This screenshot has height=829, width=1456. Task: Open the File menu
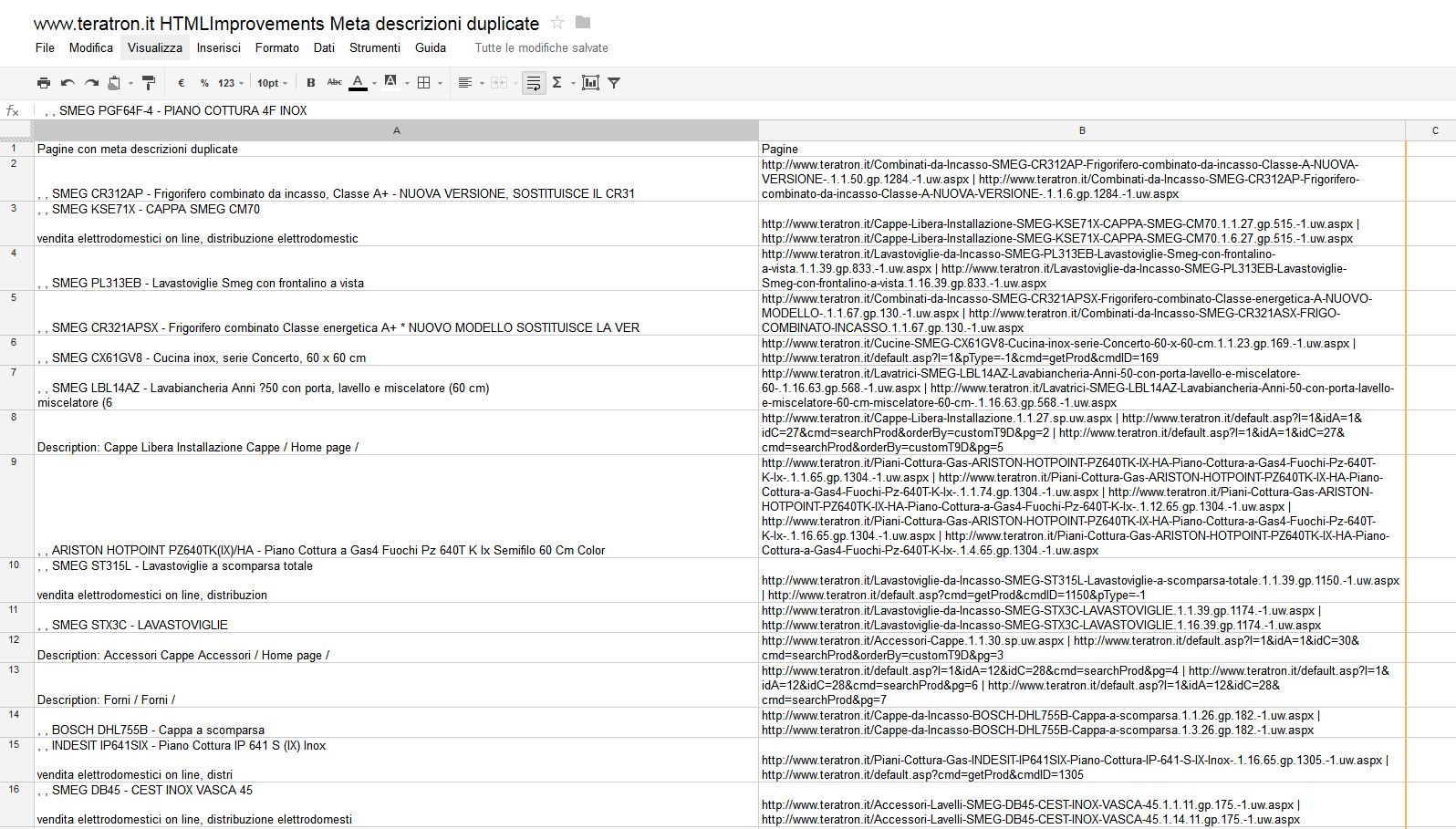coord(45,47)
